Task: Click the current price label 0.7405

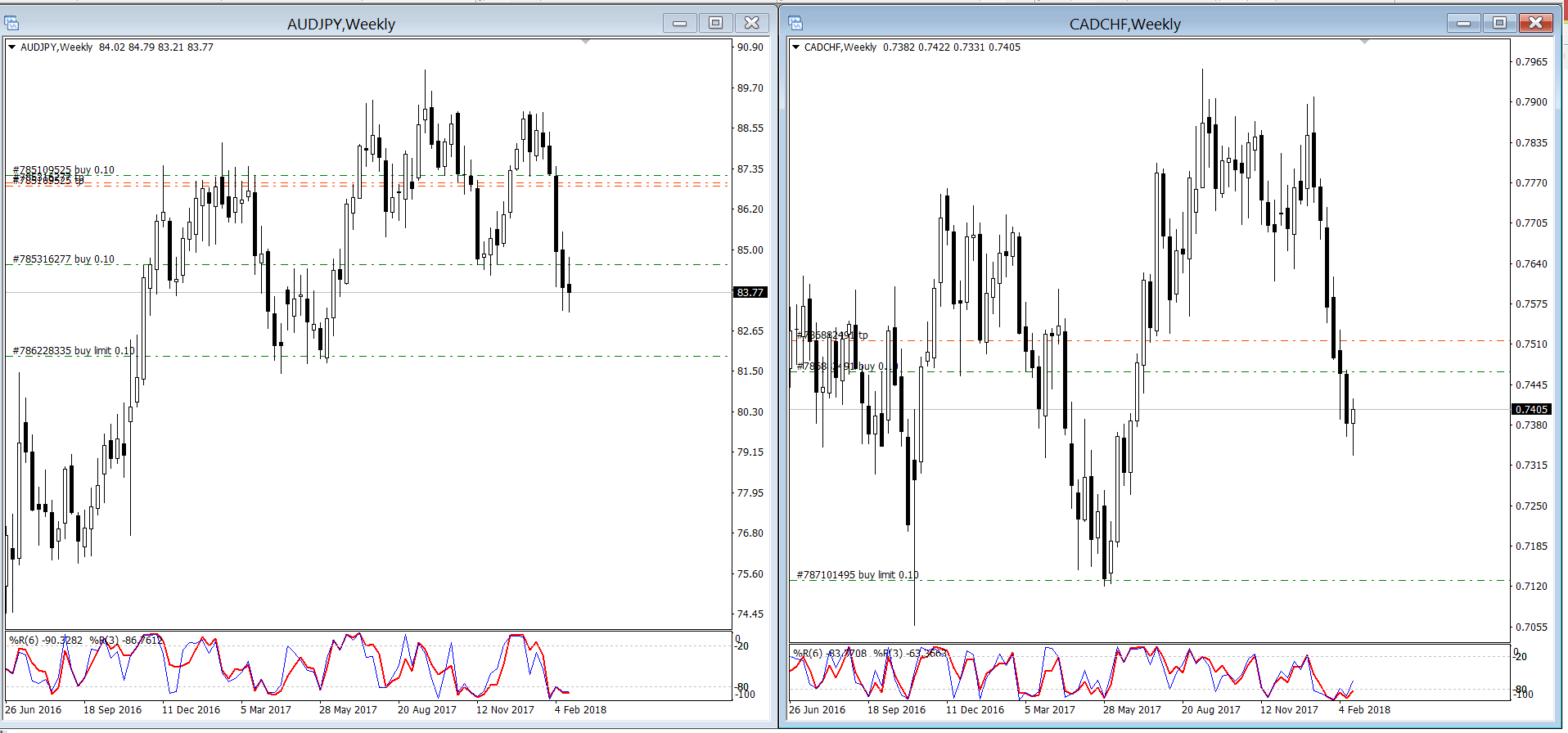Action: pos(1531,409)
